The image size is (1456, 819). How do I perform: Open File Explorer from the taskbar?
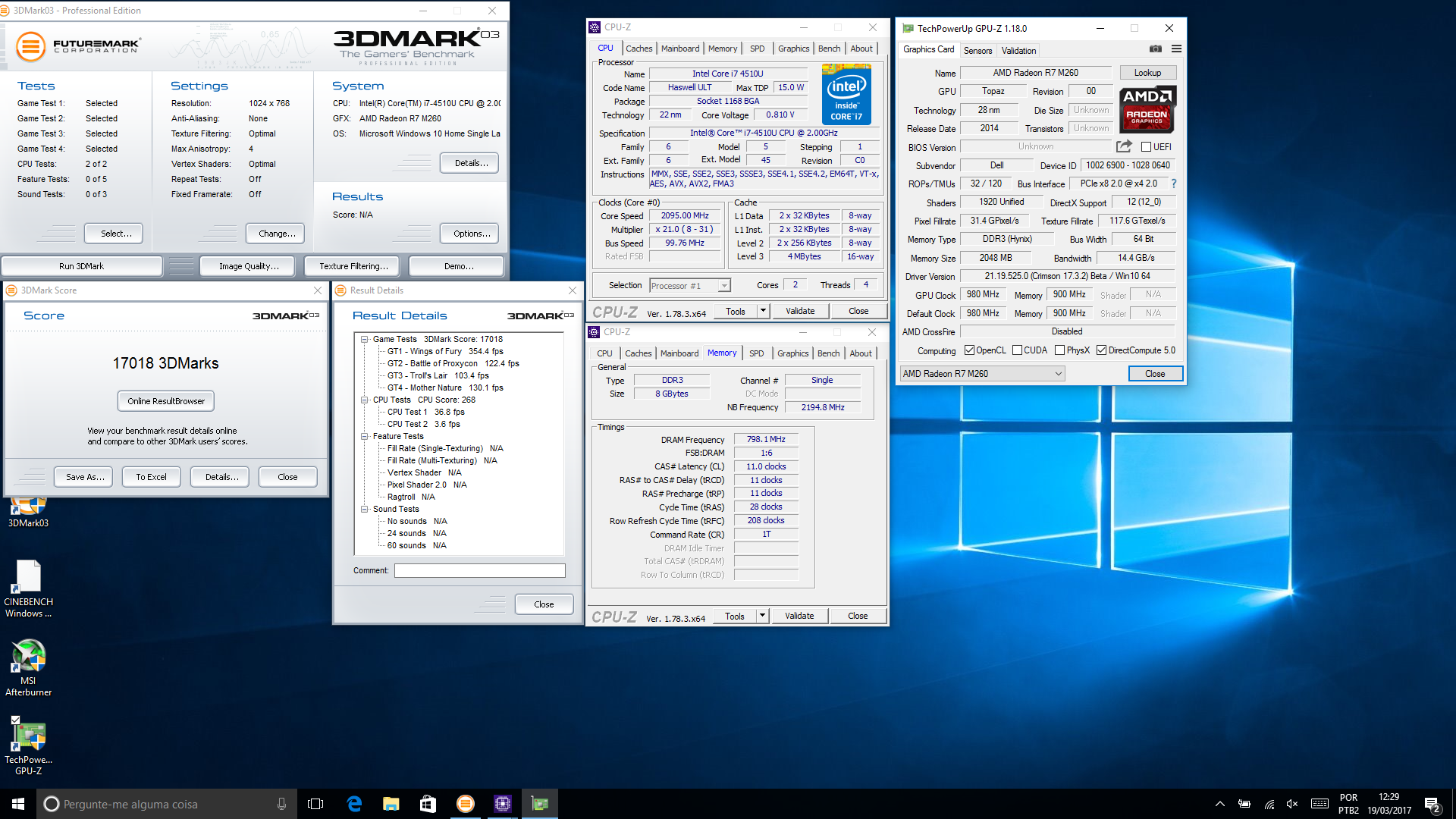click(x=391, y=804)
